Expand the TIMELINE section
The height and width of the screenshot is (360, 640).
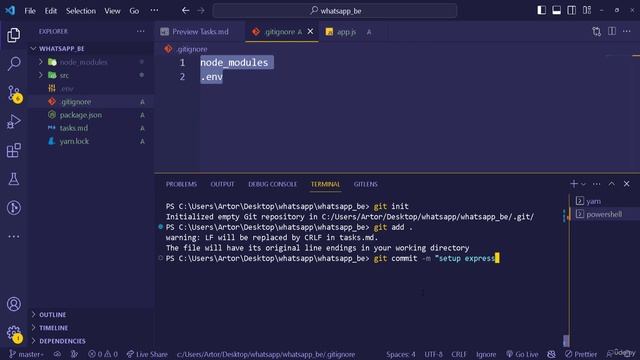pyautogui.click(x=53, y=328)
